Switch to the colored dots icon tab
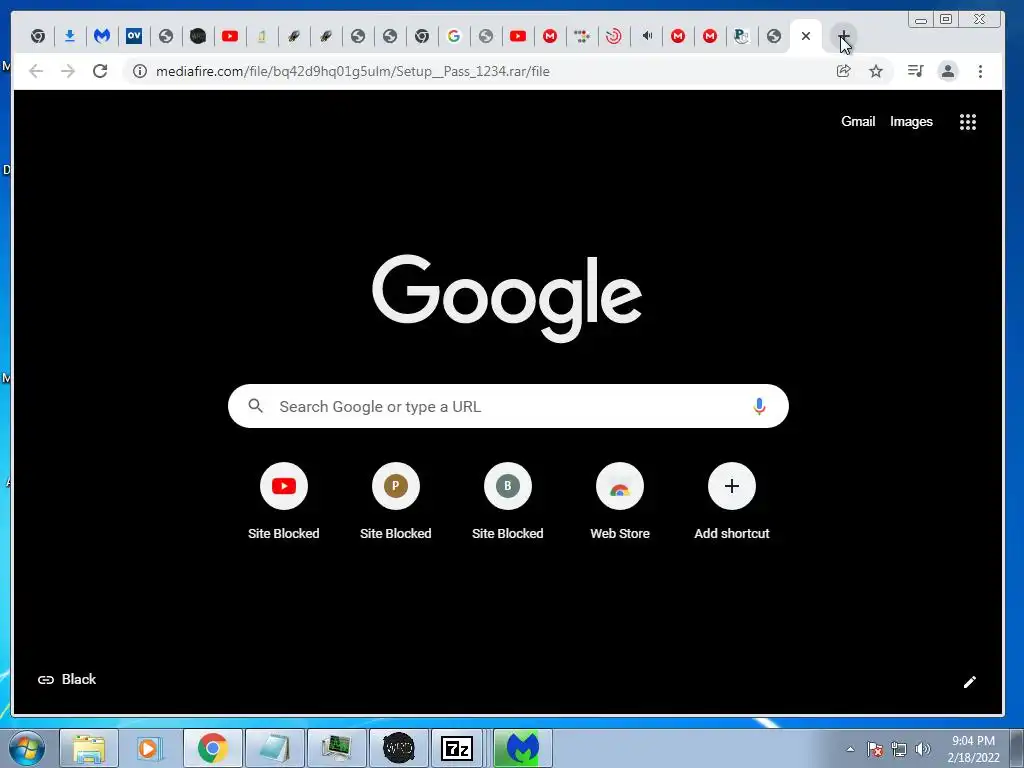The image size is (1024, 768). [582, 36]
